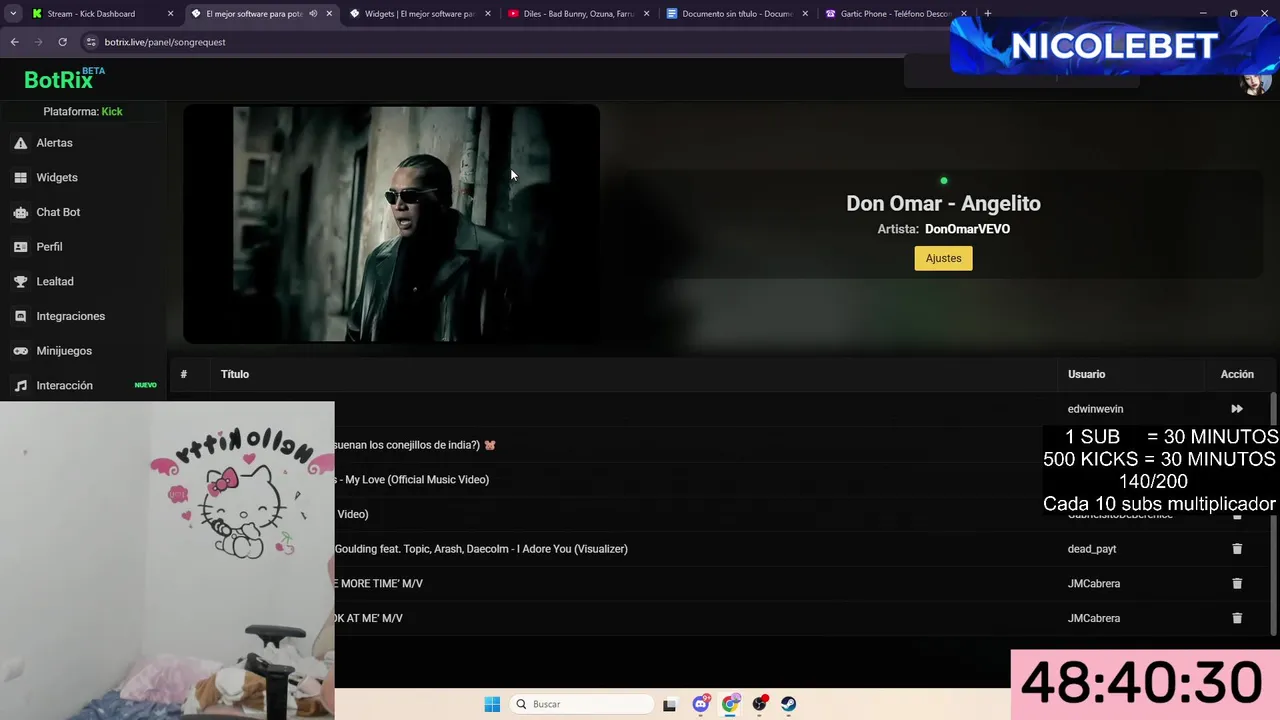Open a new browser tab

point(987,14)
